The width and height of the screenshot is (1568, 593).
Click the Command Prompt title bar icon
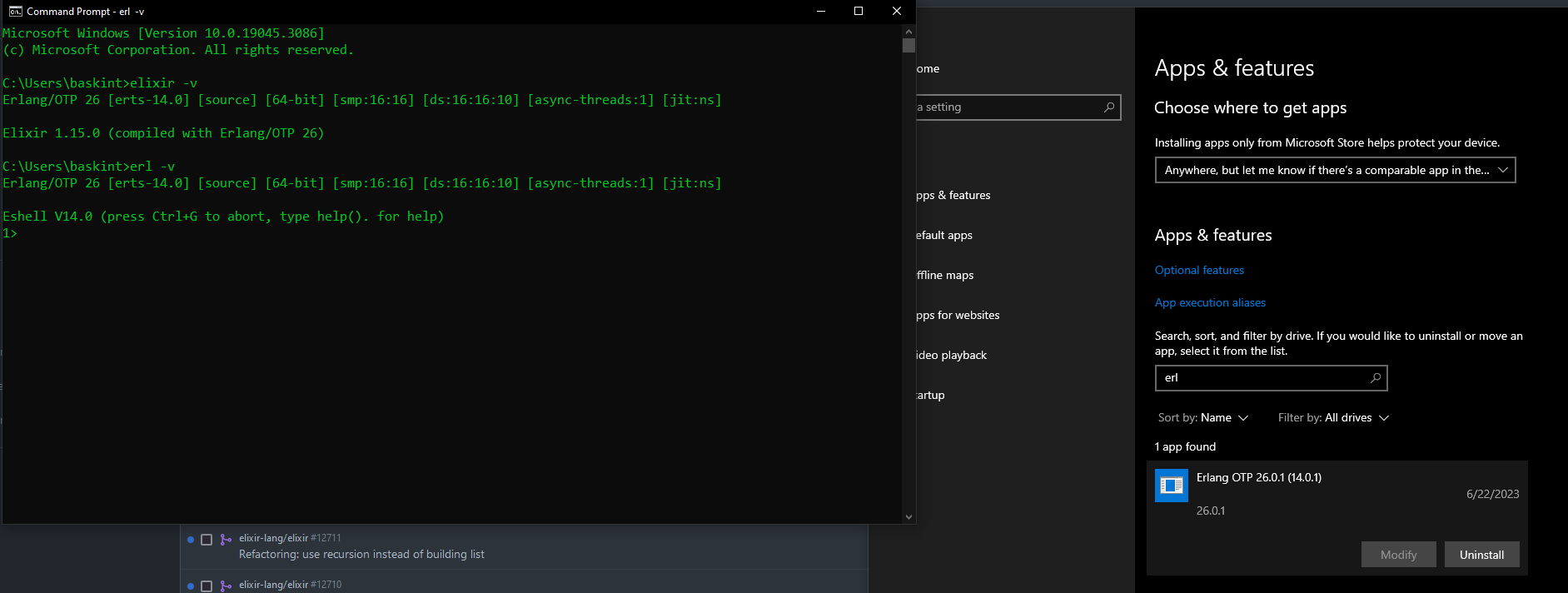(15, 12)
